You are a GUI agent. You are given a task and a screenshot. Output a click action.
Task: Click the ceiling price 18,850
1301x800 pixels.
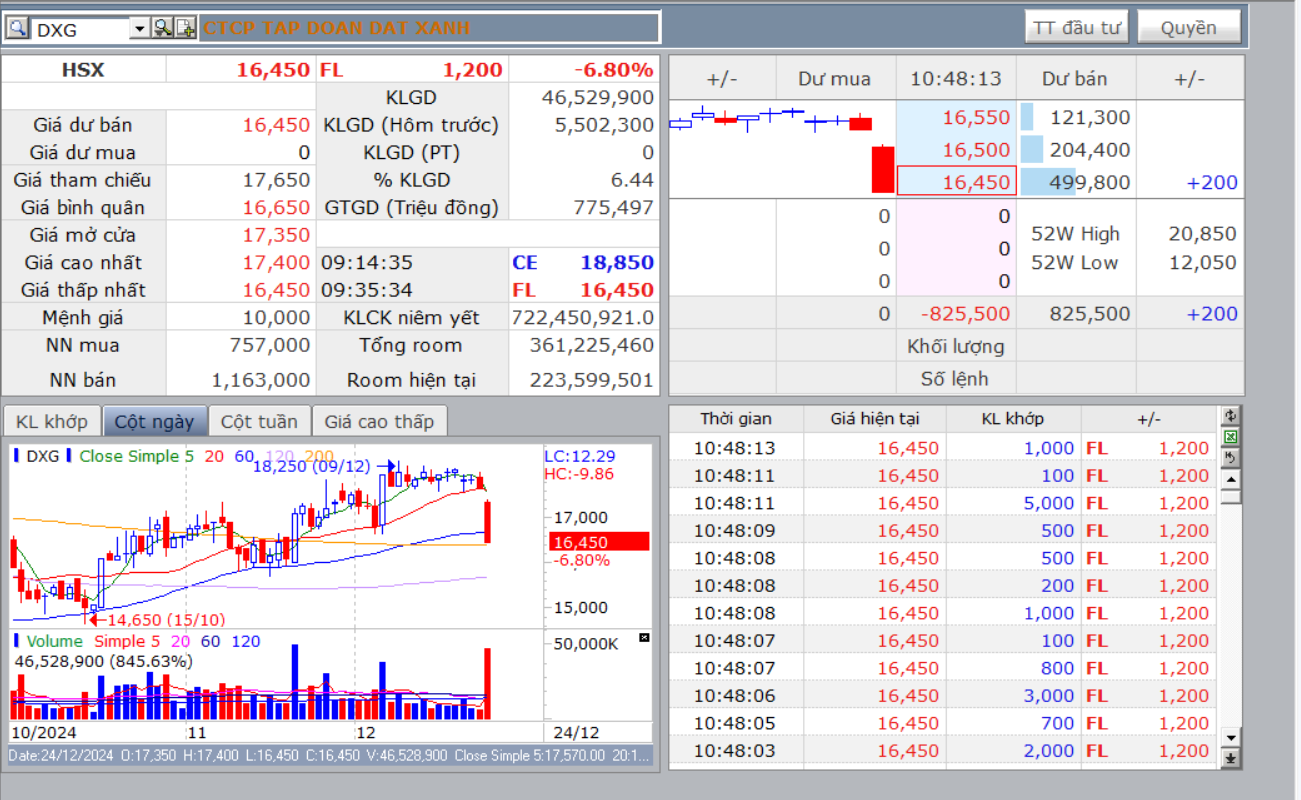tap(617, 263)
